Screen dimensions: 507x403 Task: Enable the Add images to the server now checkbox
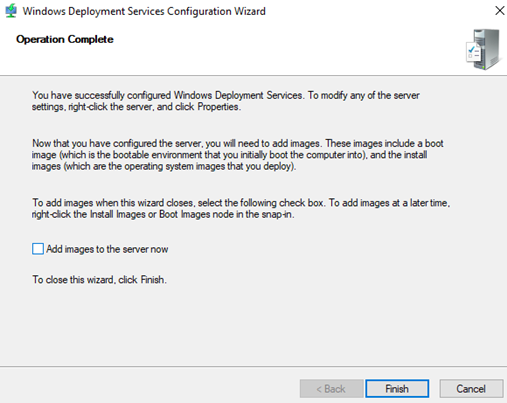[x=38, y=249]
